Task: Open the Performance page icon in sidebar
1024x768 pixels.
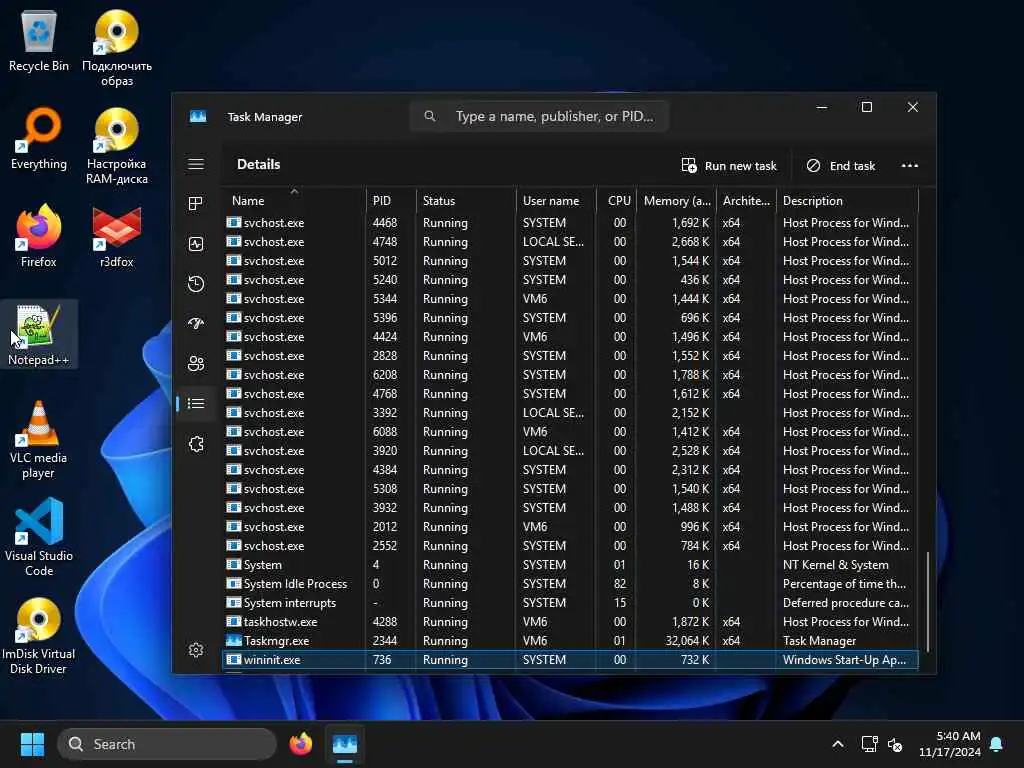Action: (x=196, y=244)
